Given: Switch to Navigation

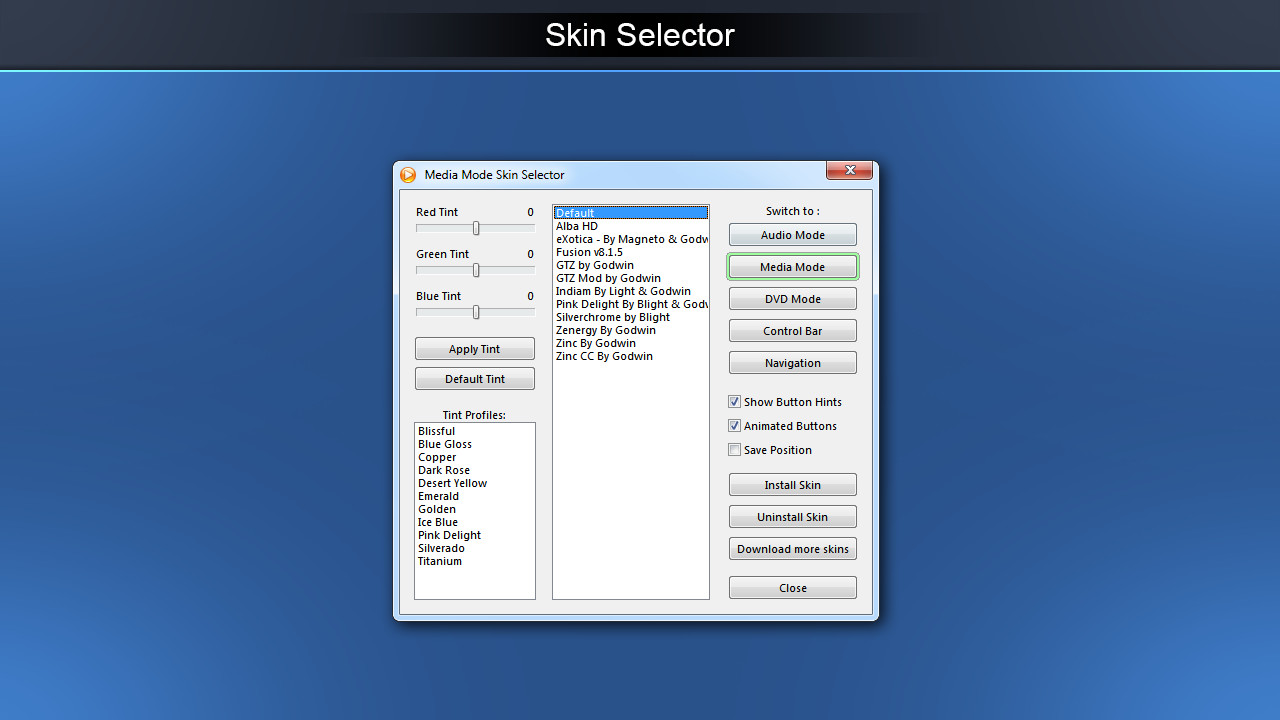Looking at the screenshot, I should (x=792, y=362).
